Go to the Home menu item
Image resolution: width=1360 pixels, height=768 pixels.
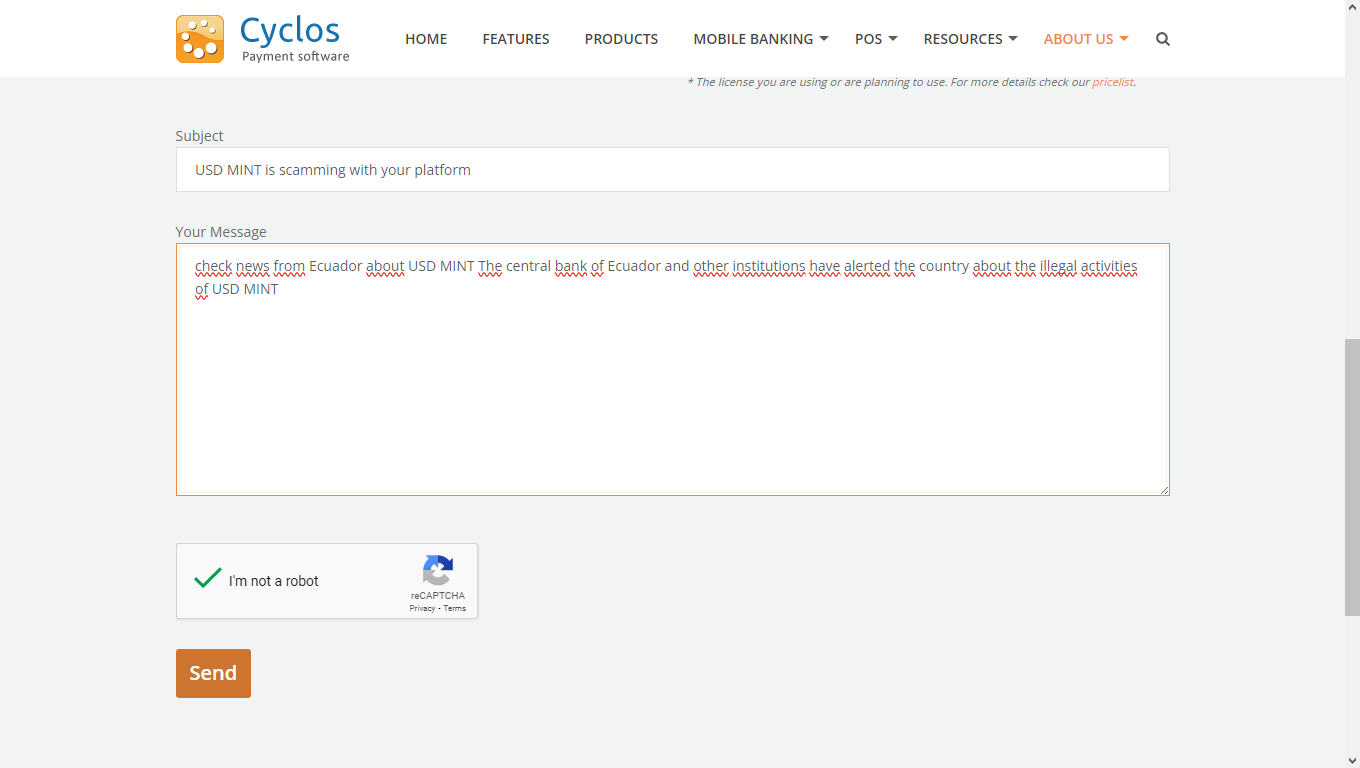click(426, 39)
